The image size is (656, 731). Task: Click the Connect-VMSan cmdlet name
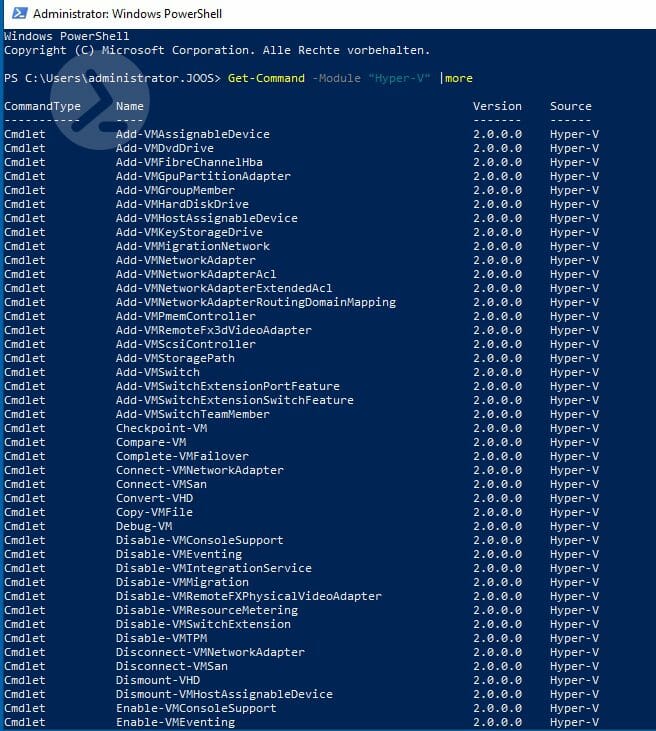161,484
